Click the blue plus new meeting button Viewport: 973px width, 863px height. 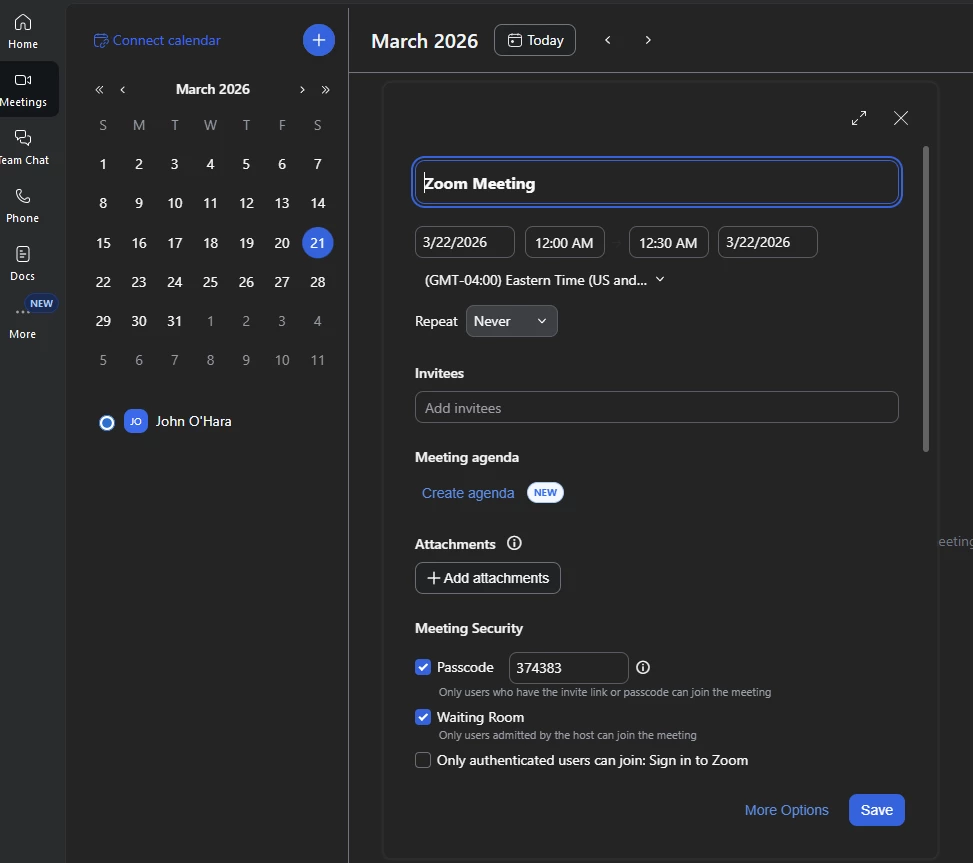click(x=318, y=40)
